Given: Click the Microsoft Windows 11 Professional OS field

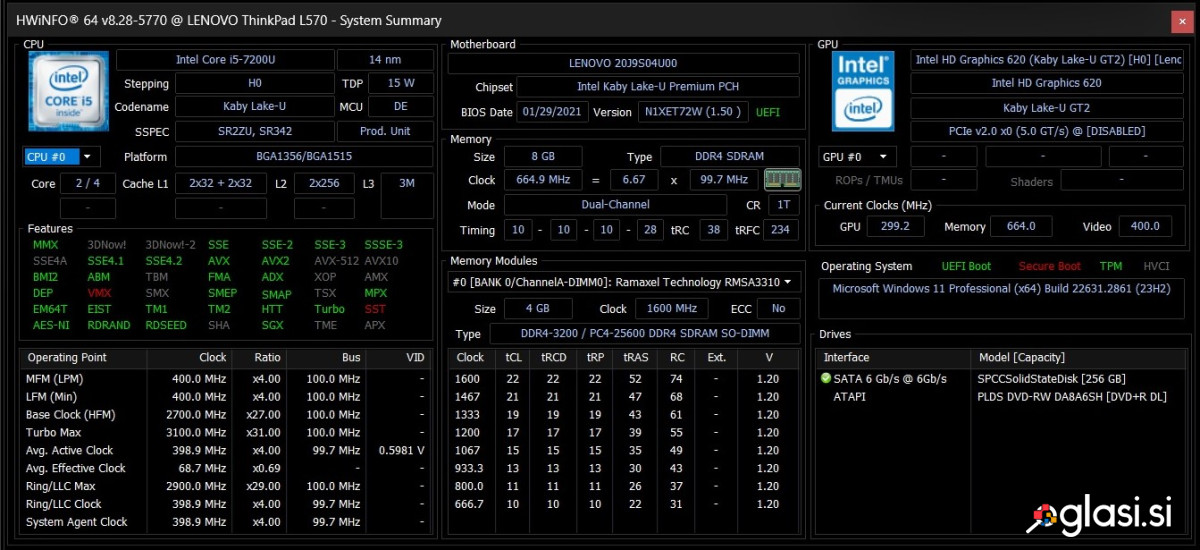Looking at the screenshot, I should [x=1004, y=289].
